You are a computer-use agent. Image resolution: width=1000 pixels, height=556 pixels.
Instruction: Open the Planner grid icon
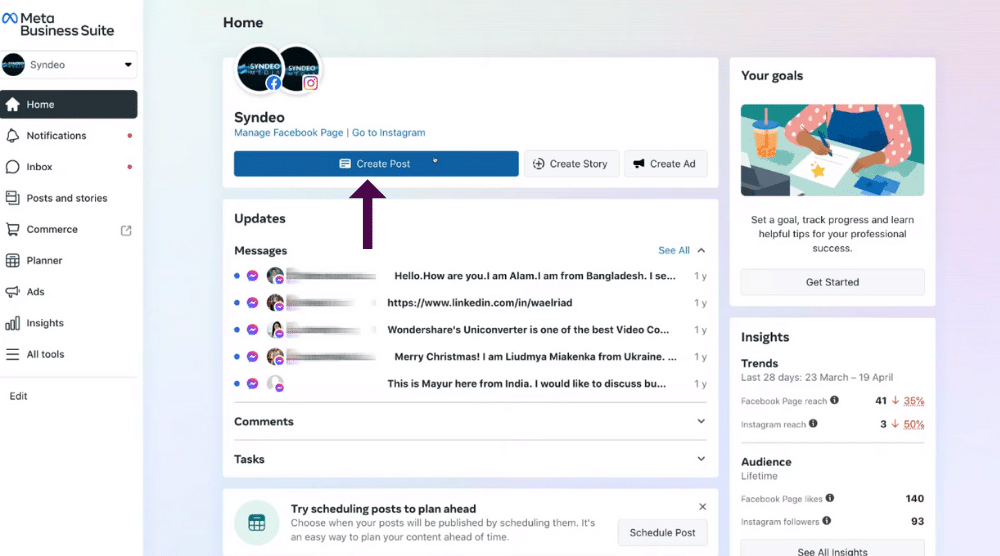pos(13,260)
